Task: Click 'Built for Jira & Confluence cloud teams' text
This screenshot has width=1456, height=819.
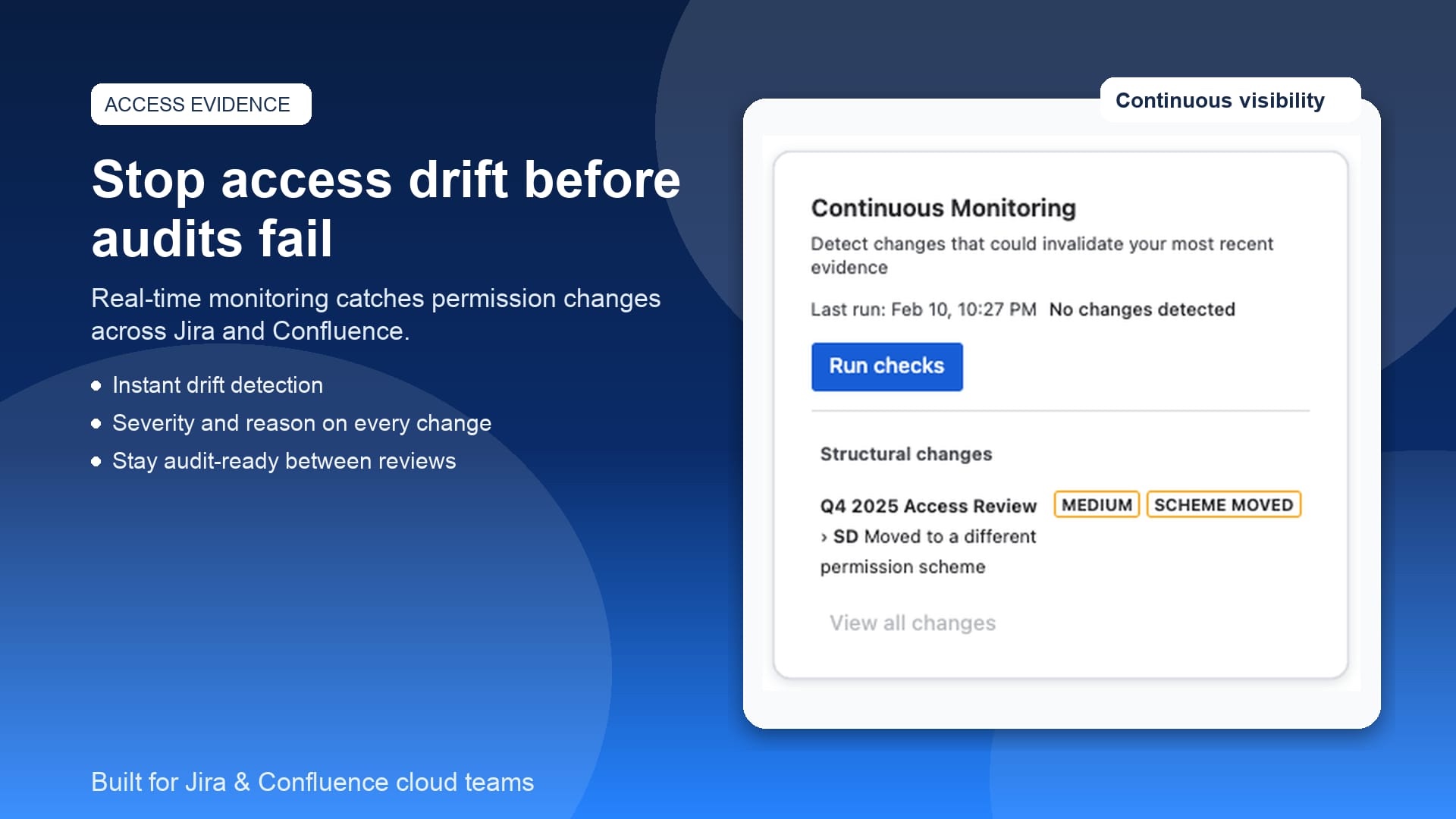Action: [312, 782]
